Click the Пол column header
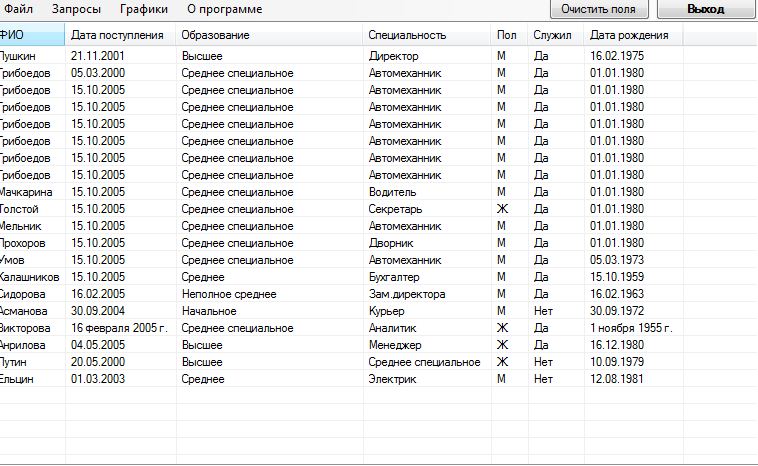 click(x=510, y=35)
